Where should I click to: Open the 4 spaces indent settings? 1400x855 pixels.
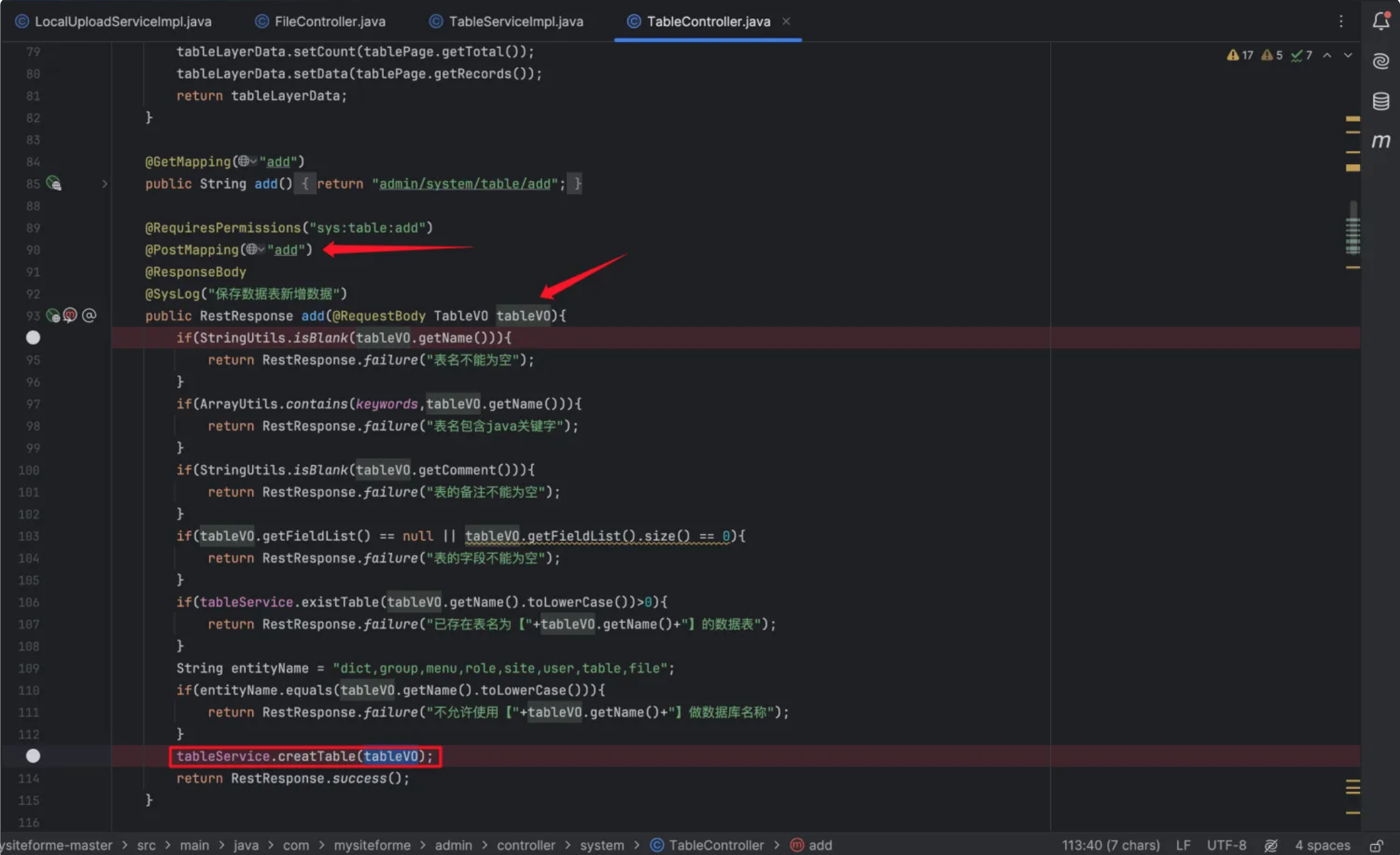point(1322,845)
